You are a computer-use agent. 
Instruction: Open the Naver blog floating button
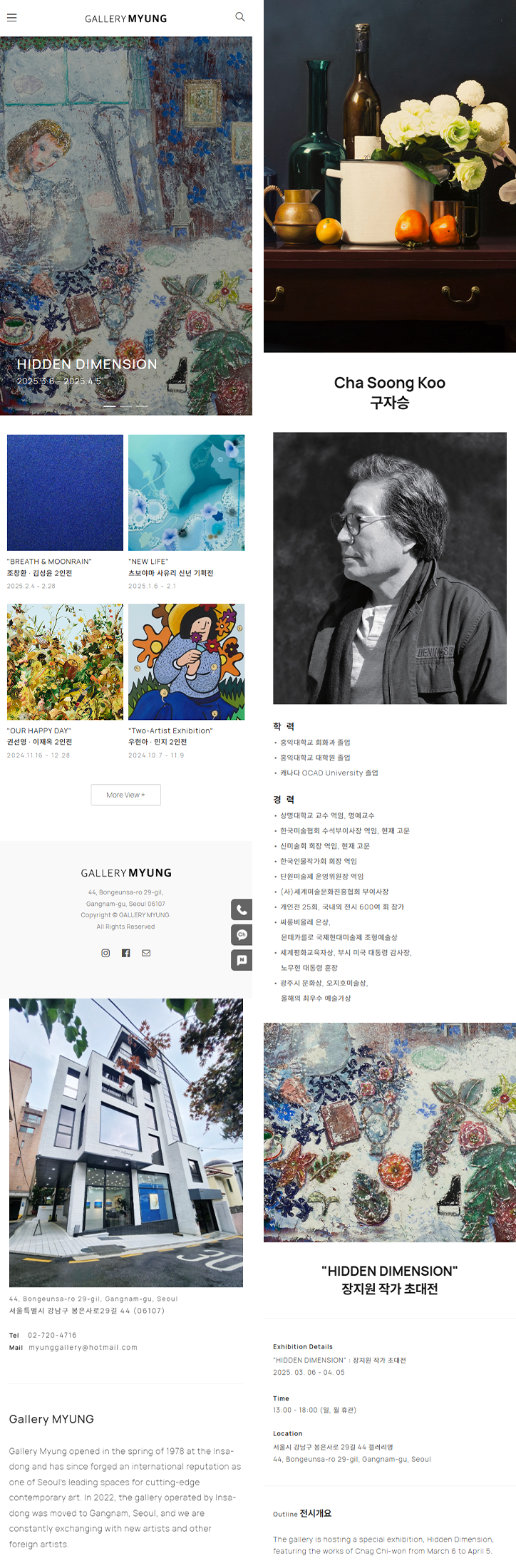click(x=242, y=960)
